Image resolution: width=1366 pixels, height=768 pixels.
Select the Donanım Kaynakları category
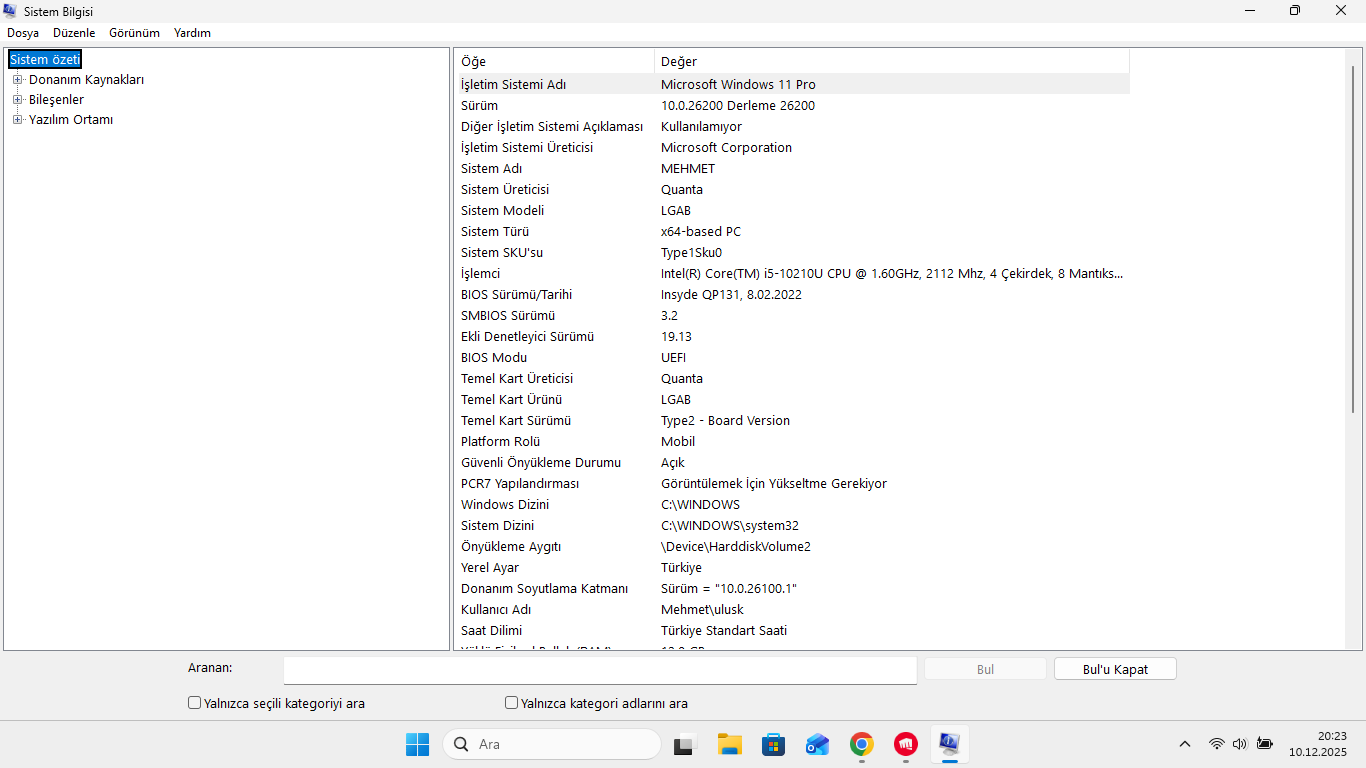pos(86,80)
